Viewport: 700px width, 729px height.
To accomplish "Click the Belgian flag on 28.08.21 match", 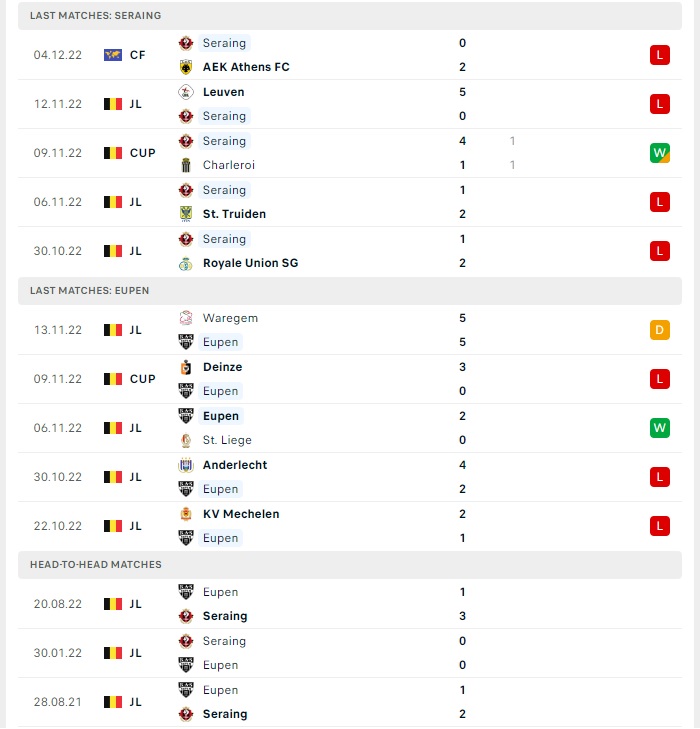I will (113, 702).
